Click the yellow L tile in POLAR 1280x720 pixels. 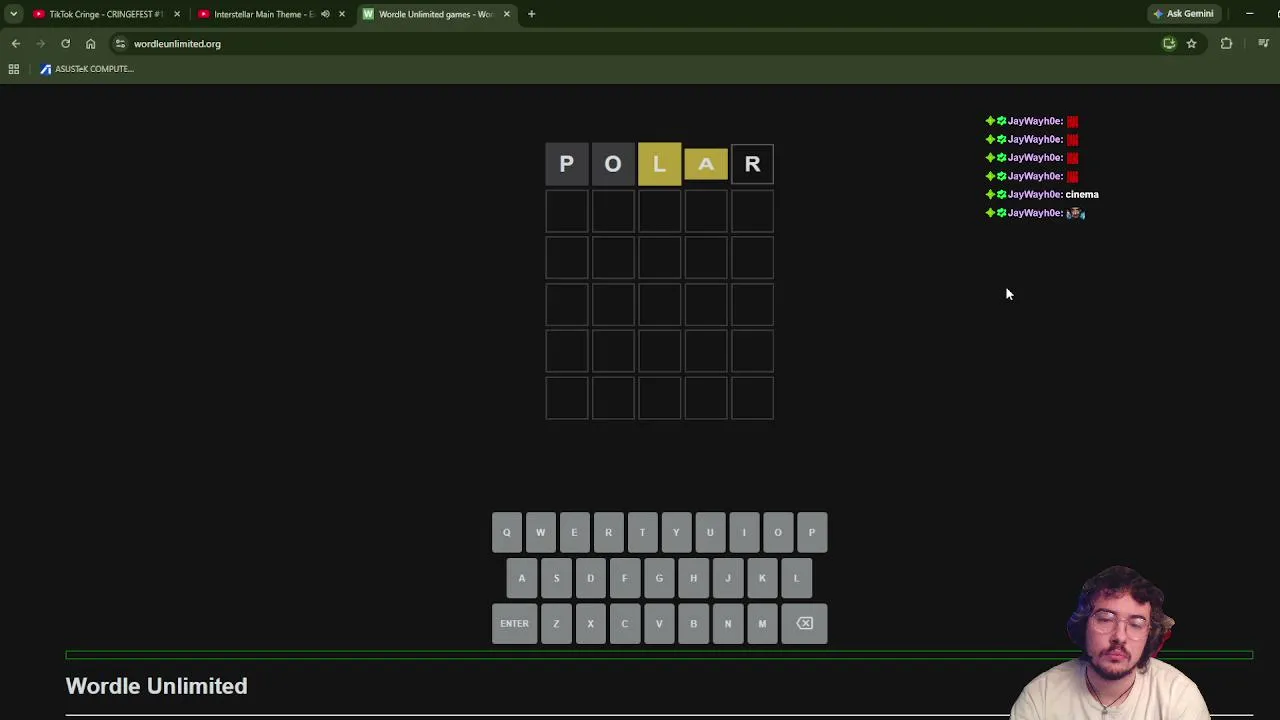coord(659,164)
